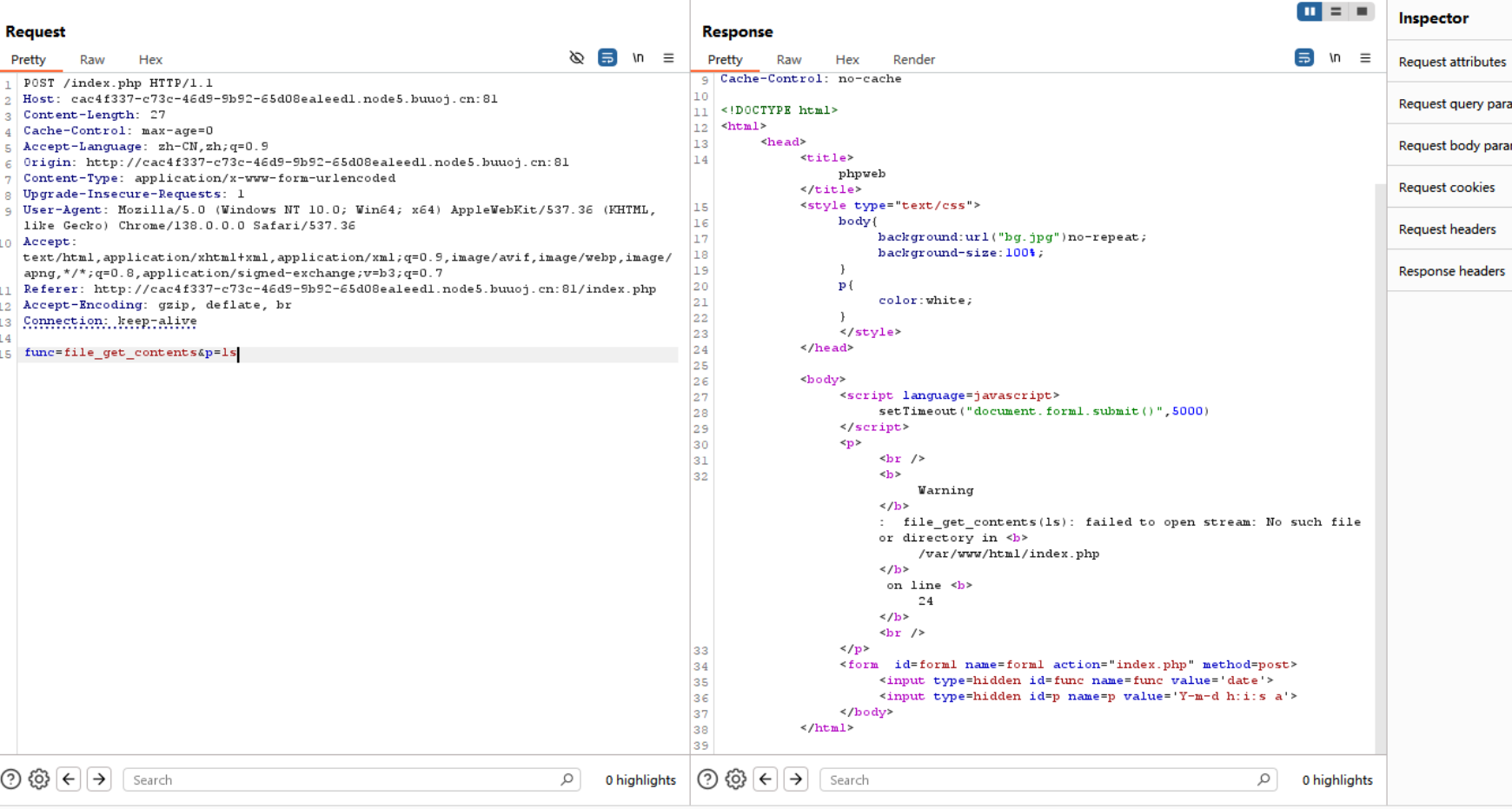This screenshot has width=1512, height=809.
Task: Click the Content-Type header line
Action: 209,178
